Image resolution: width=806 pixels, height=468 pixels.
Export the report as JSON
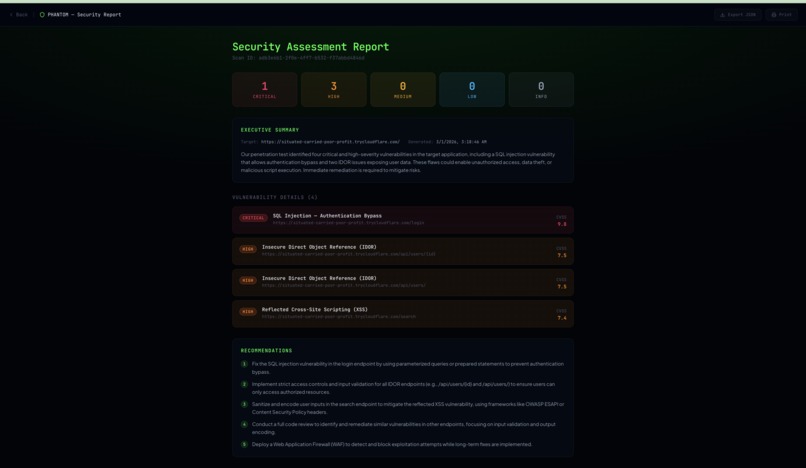(x=738, y=15)
